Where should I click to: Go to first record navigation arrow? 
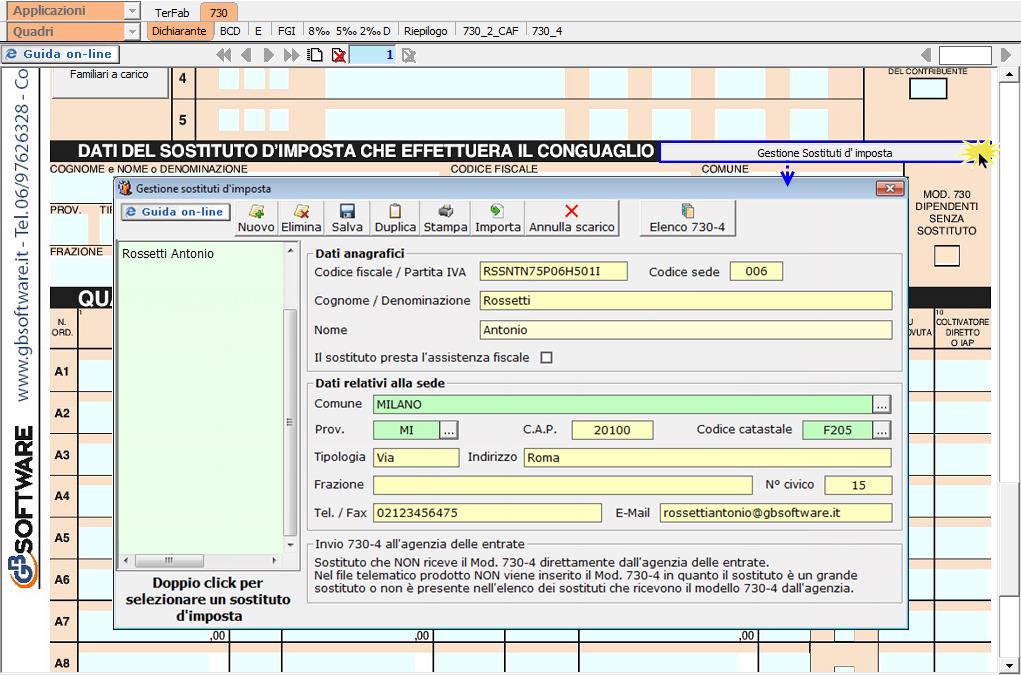pyautogui.click(x=223, y=55)
